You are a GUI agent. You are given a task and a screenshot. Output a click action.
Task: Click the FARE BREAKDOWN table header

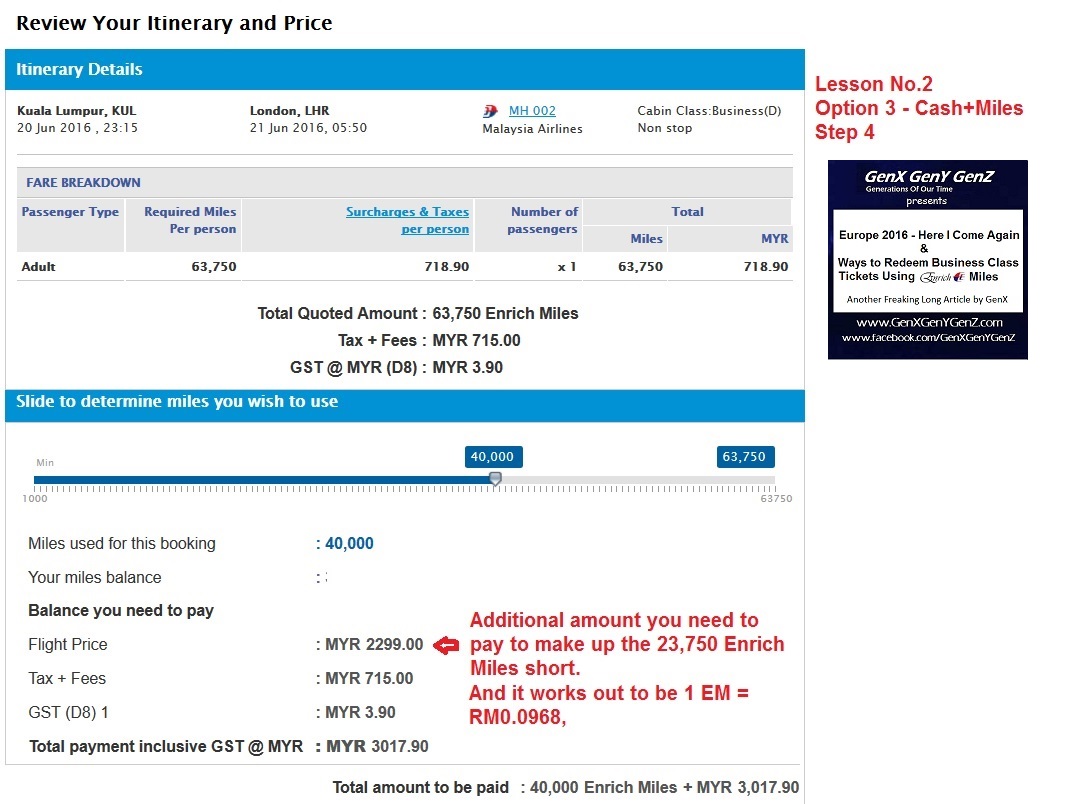84,183
